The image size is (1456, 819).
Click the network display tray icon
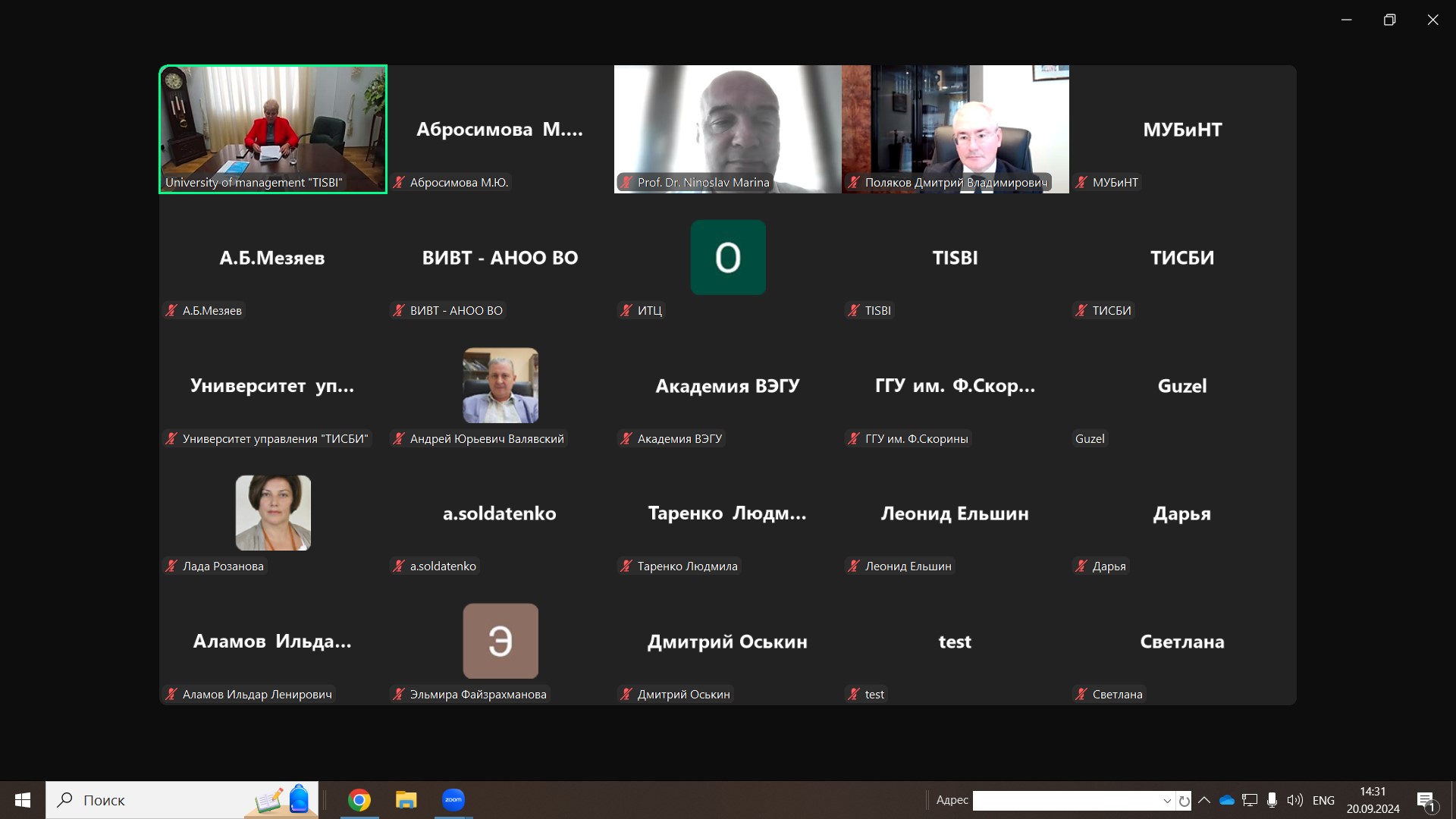coord(1250,800)
